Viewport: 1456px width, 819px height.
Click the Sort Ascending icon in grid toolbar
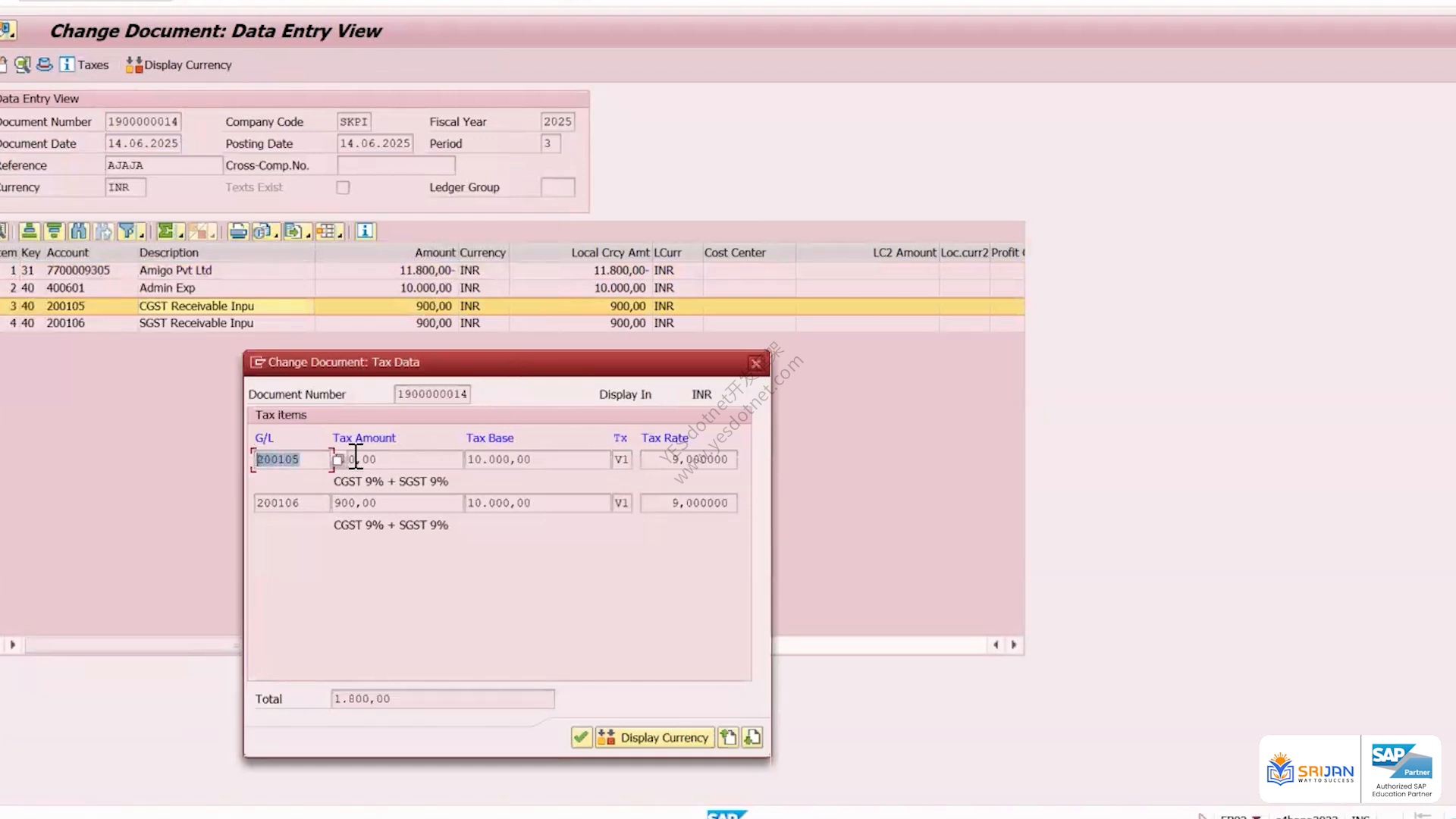pos(30,231)
